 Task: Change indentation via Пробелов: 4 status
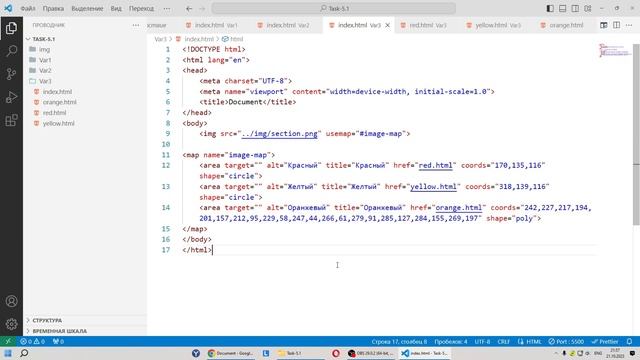(451, 342)
